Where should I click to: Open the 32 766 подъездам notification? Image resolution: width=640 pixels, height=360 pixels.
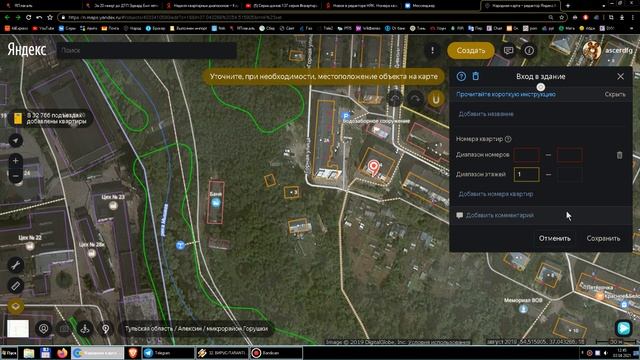(x=51, y=118)
